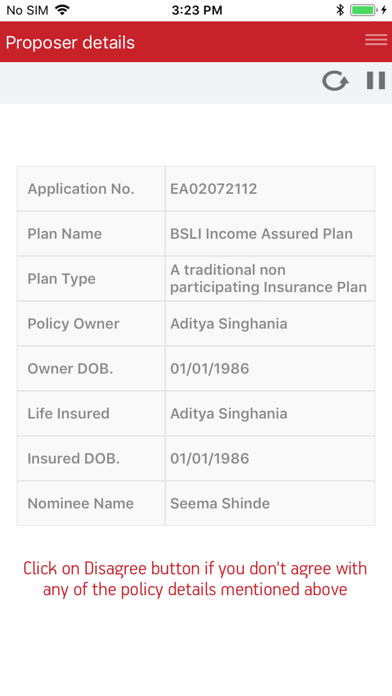Tap Policy Owner value Aditya Singhania
Viewport: 392px width, 696px height.
229,324
